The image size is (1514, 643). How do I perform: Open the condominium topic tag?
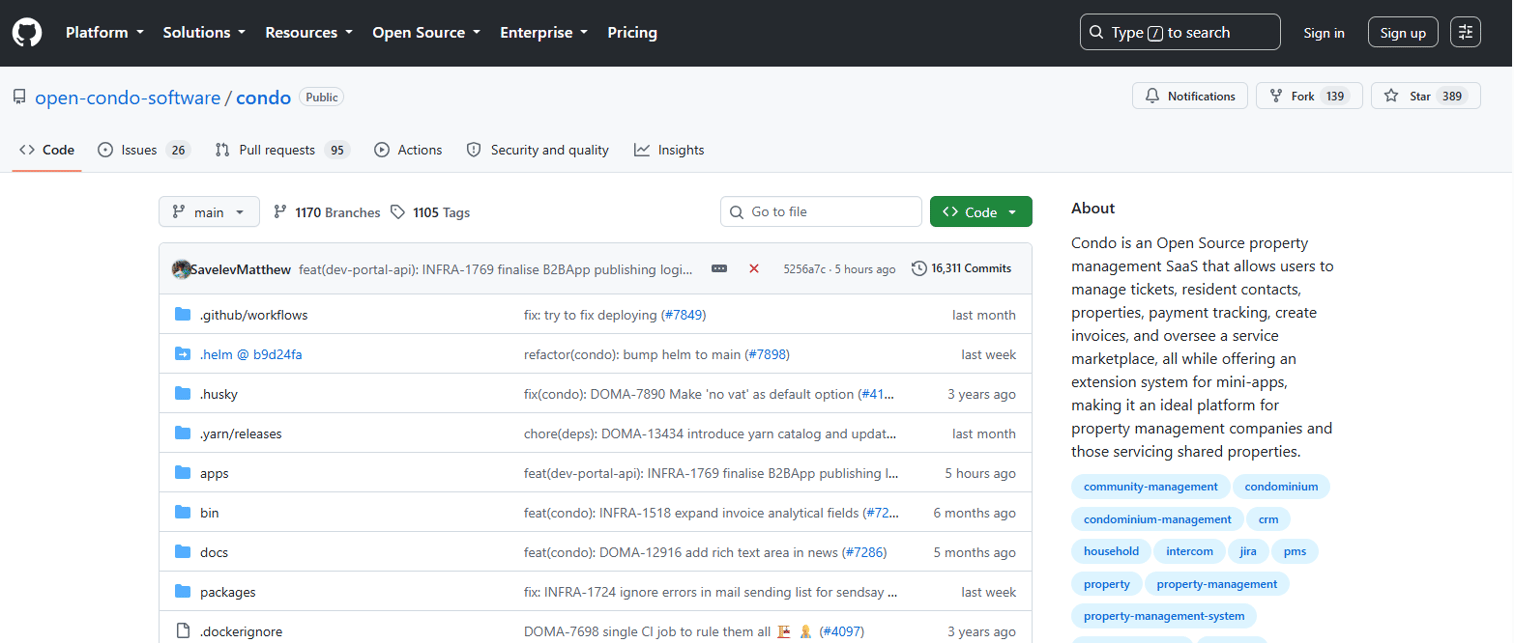pyautogui.click(x=1282, y=487)
